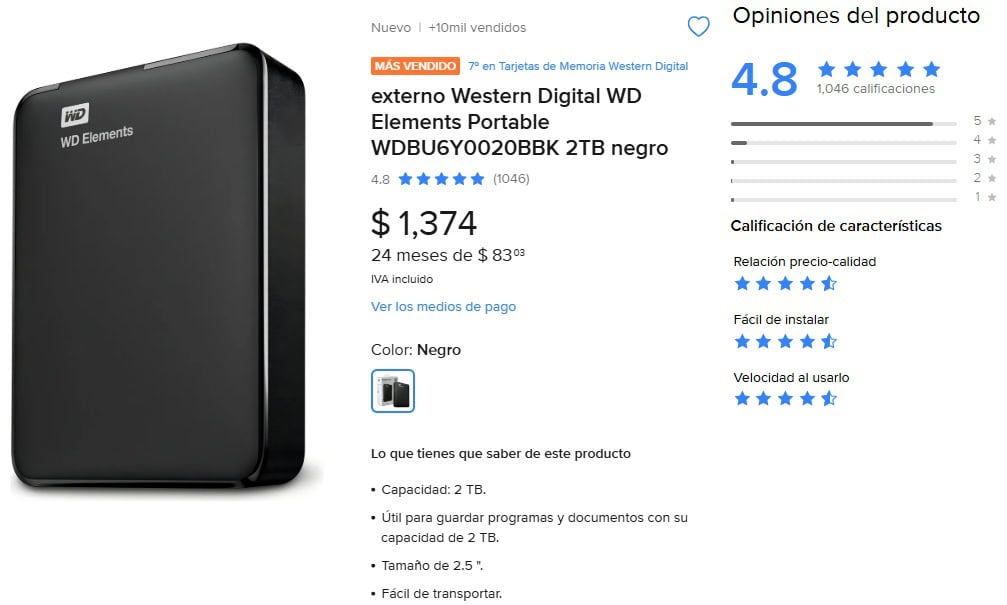The width and height of the screenshot is (1007, 605).
Task: Click the Velocidad al usarlo star rating
Action: tap(785, 399)
